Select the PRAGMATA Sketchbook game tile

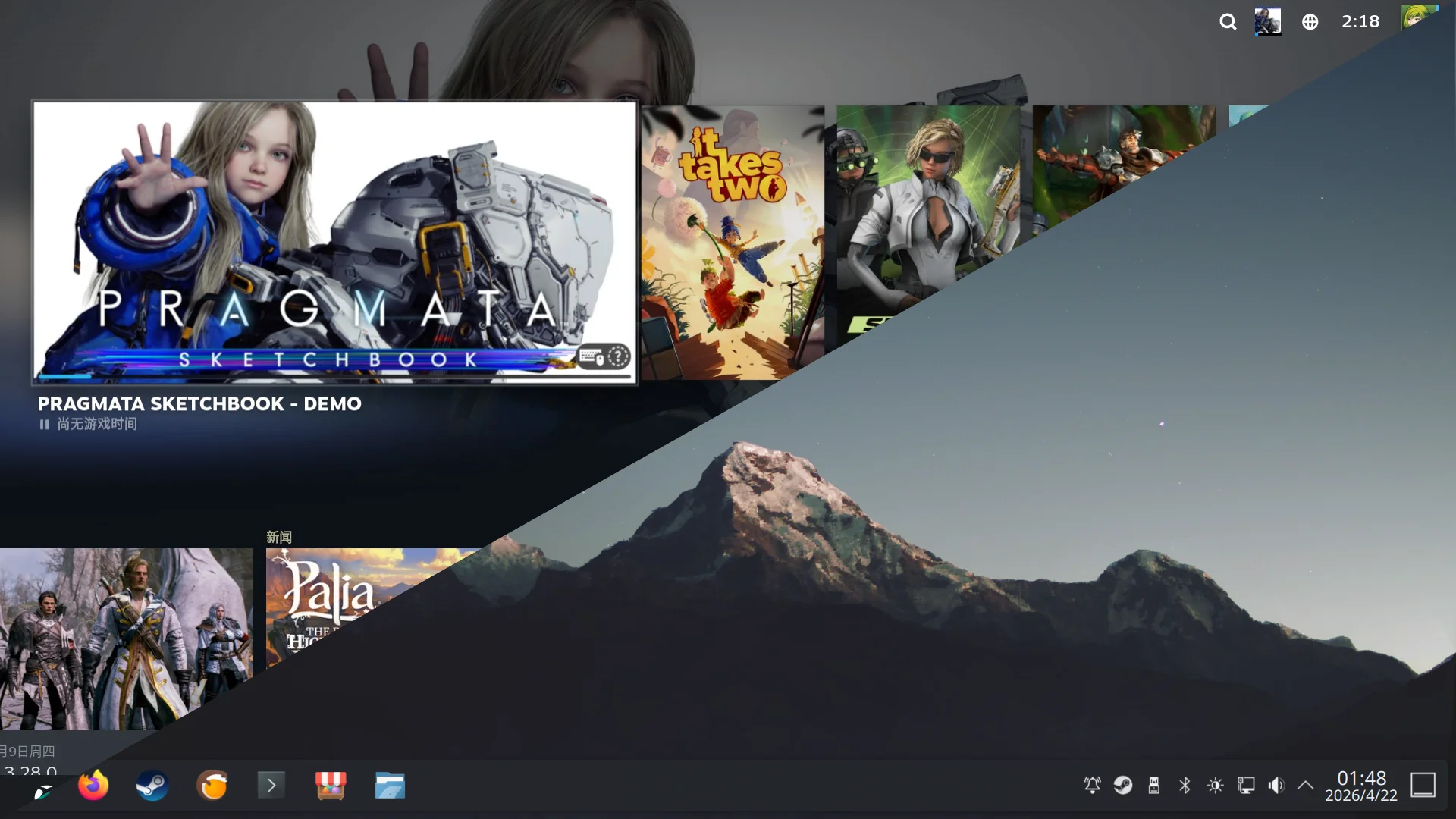pos(334,243)
